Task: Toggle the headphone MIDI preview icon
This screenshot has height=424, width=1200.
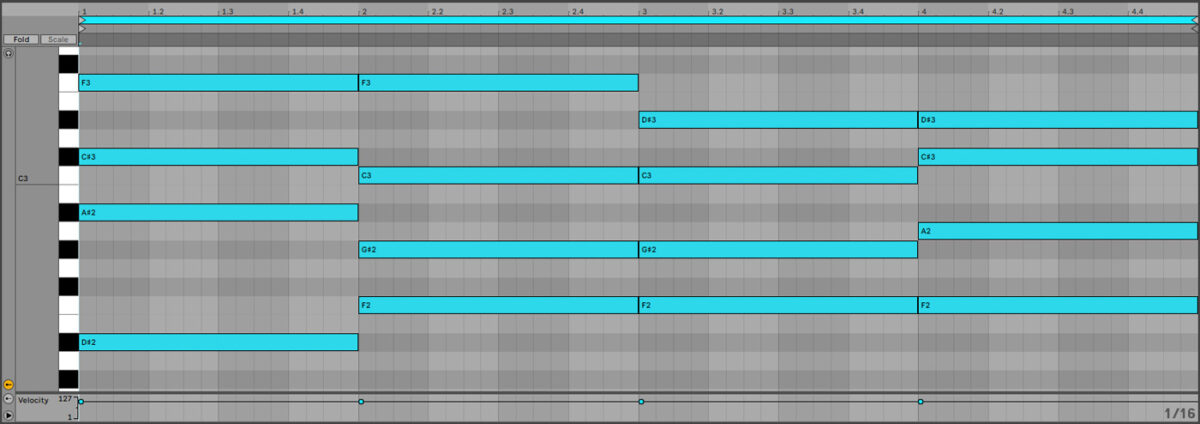Action: tap(8, 53)
